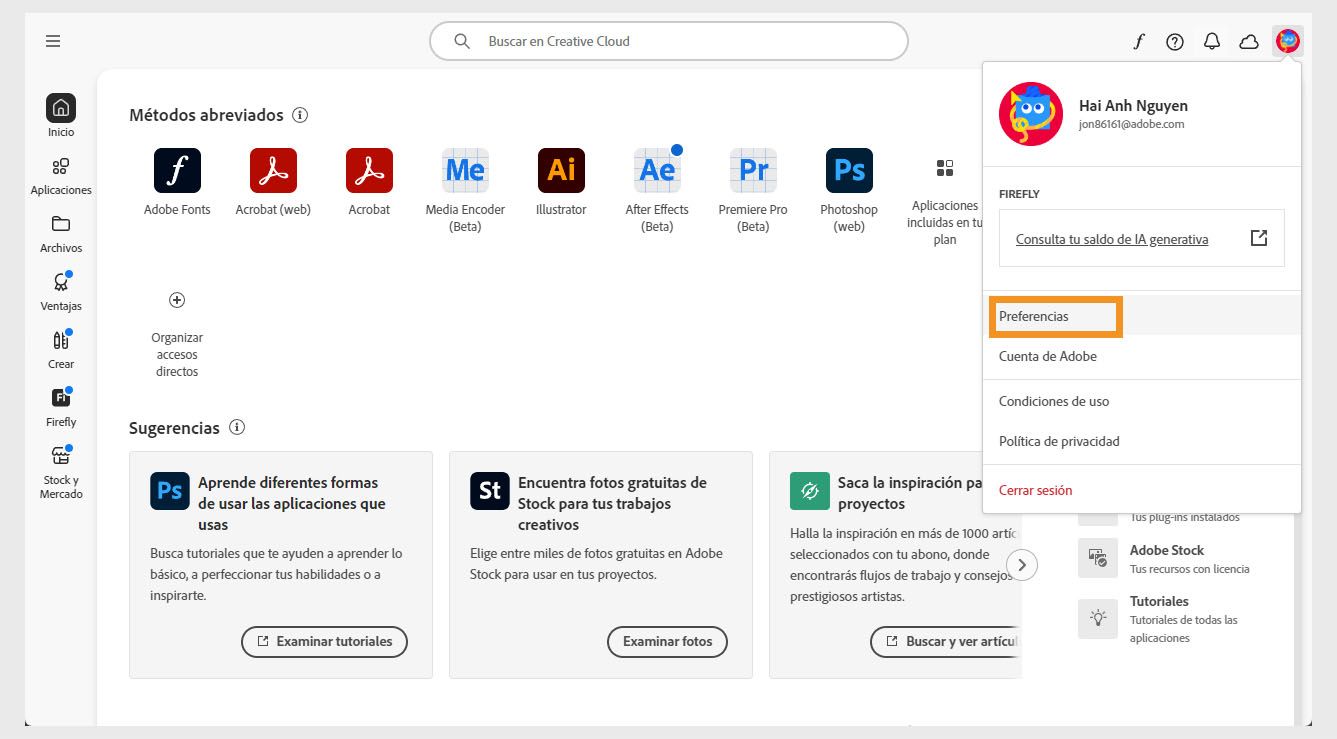The image size is (1337, 739).
Task: Advance the suggestions carousel arrow
Action: point(1022,564)
